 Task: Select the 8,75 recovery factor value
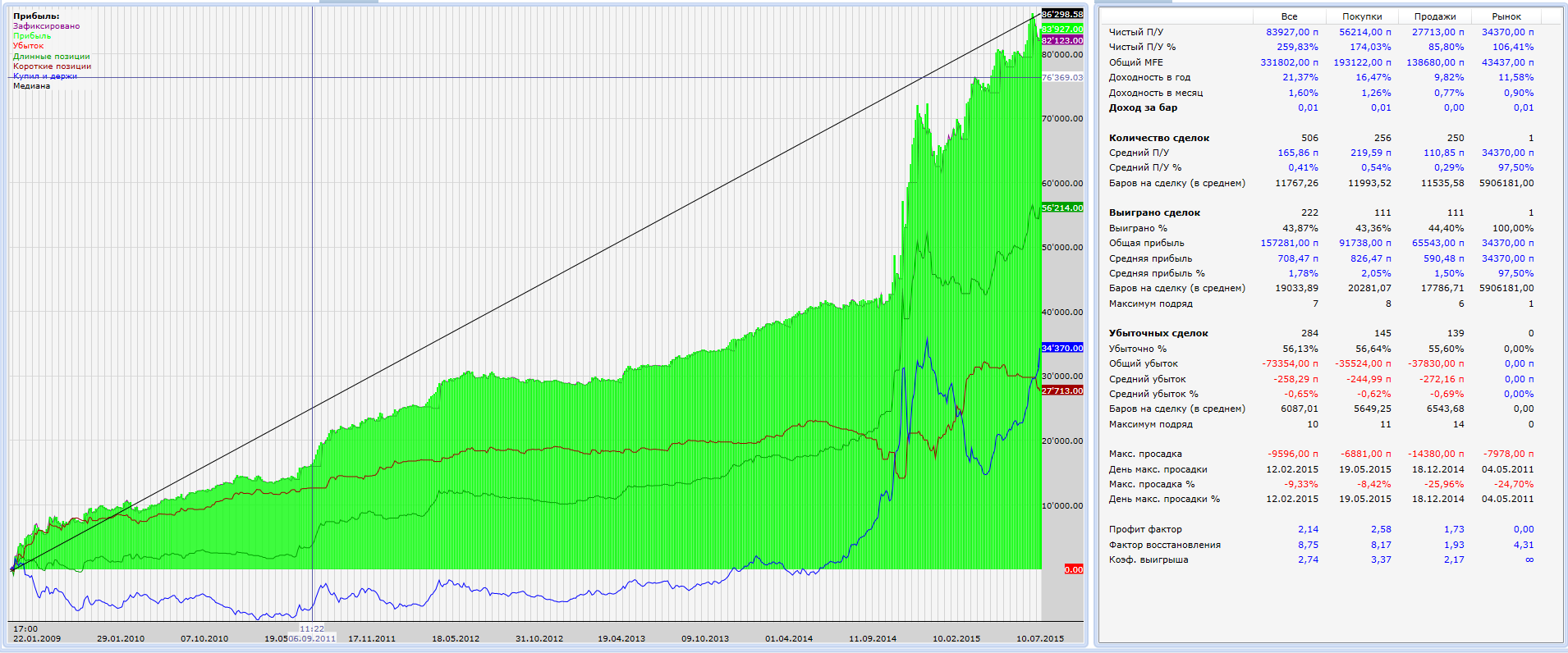coord(1309,545)
